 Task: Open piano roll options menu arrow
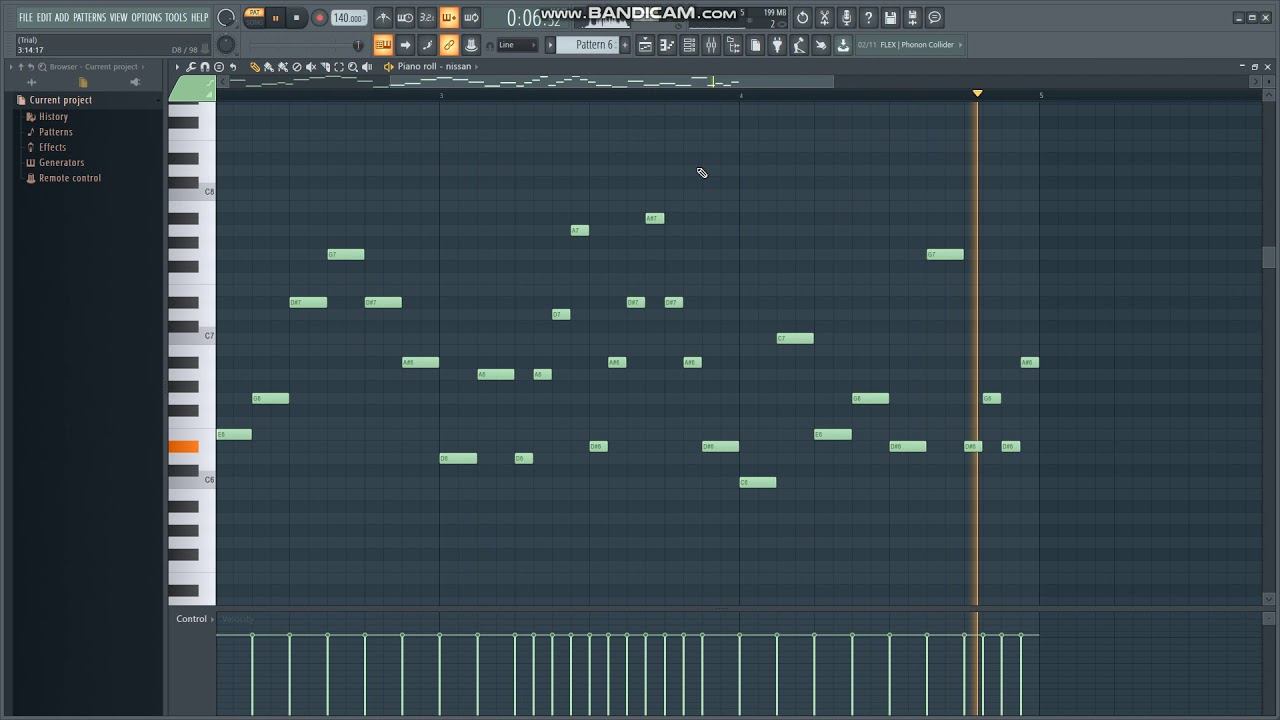tap(177, 67)
